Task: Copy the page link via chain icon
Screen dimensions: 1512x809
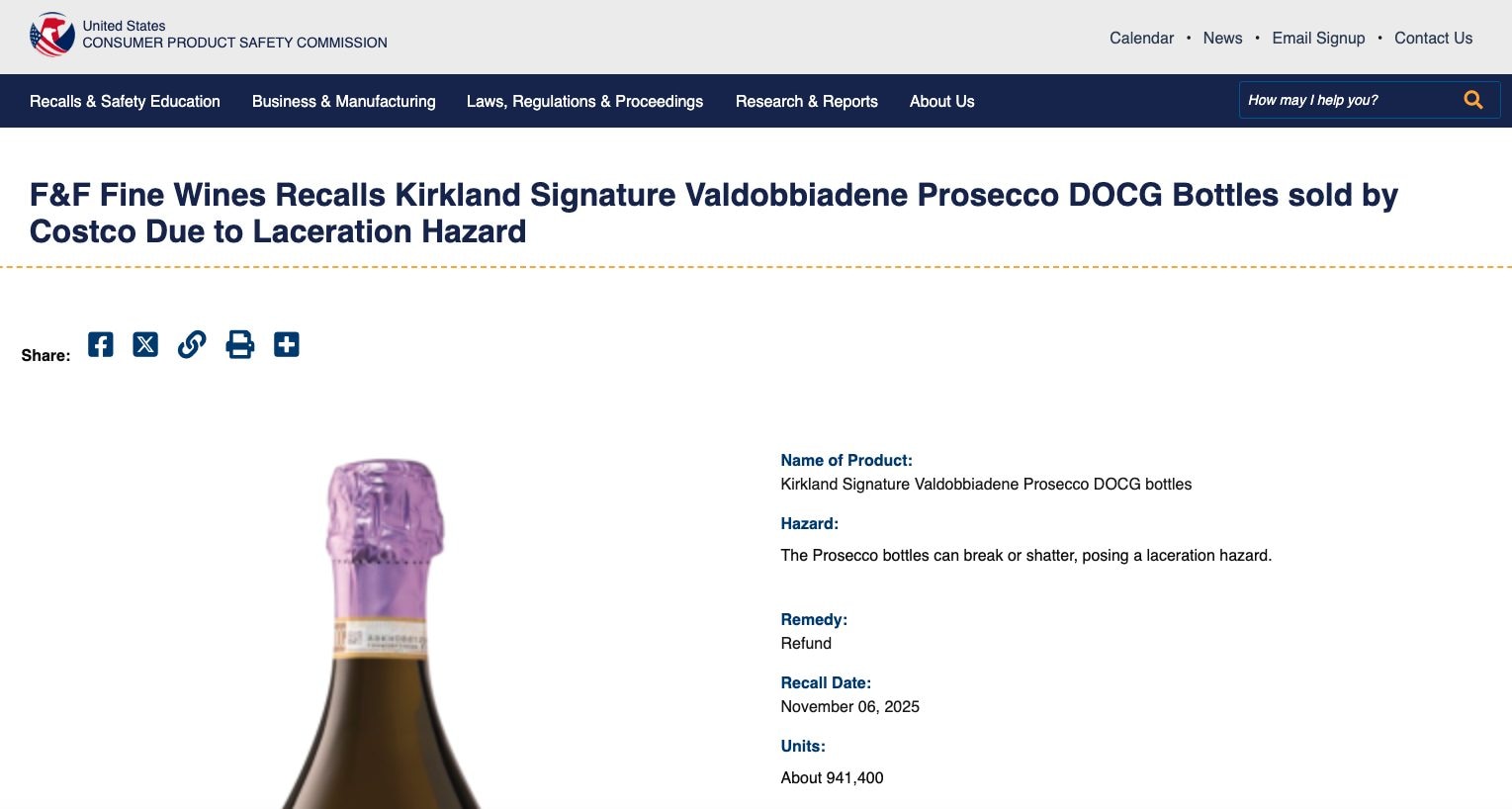Action: [192, 344]
